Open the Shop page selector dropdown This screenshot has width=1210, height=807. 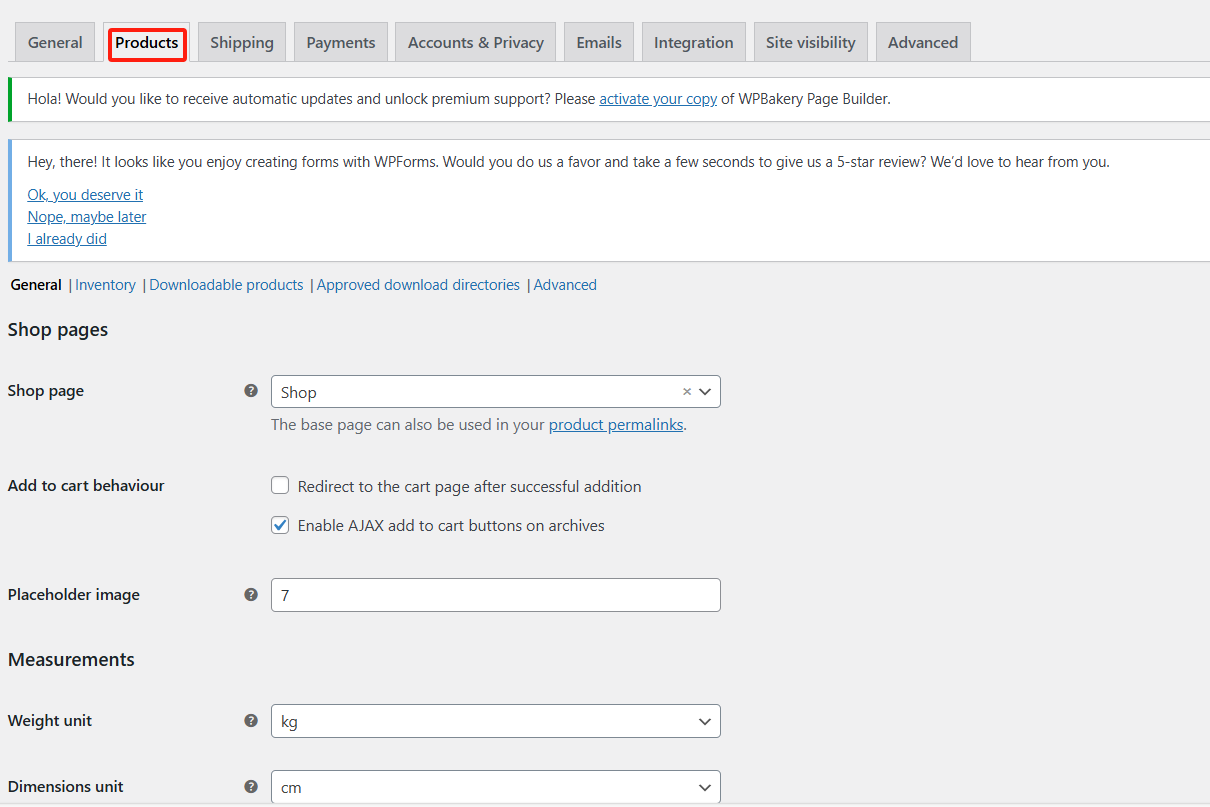[x=706, y=391]
